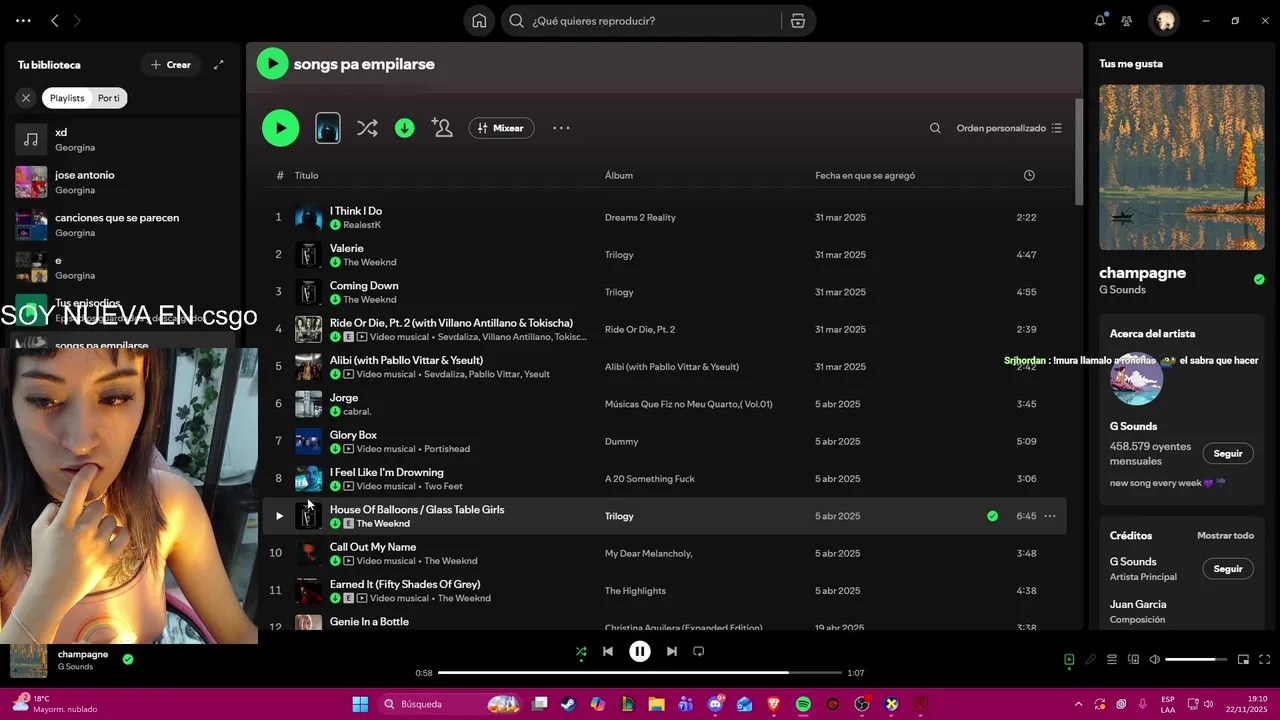Select the Playlists filter chip

(x=67, y=98)
